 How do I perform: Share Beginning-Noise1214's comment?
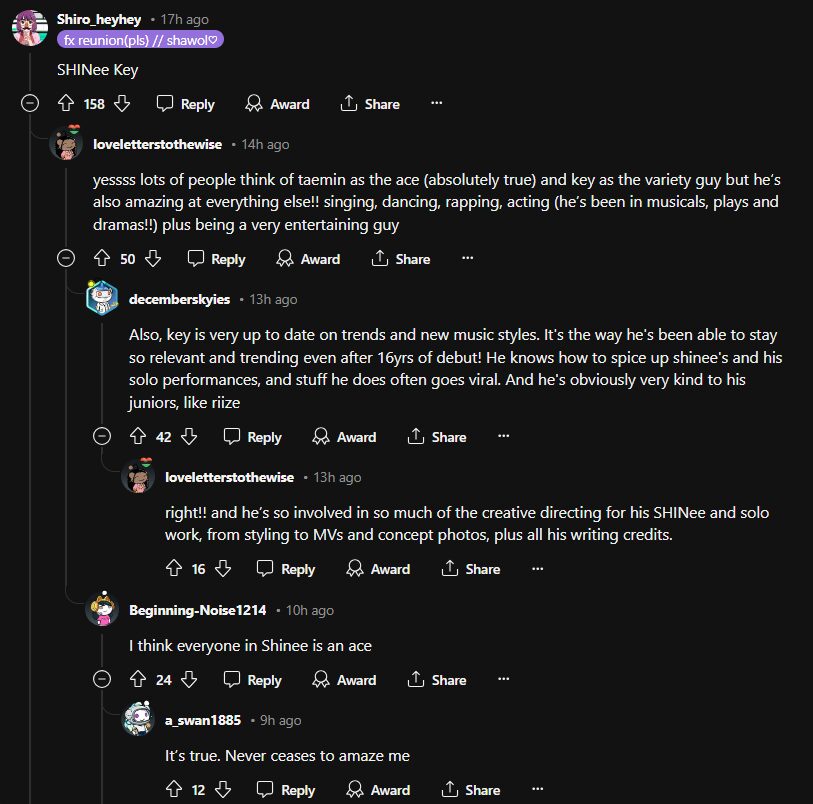[x=437, y=680]
